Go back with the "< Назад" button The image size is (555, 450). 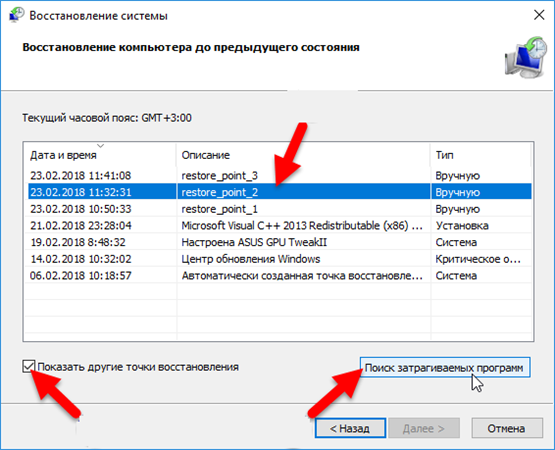(x=350, y=428)
